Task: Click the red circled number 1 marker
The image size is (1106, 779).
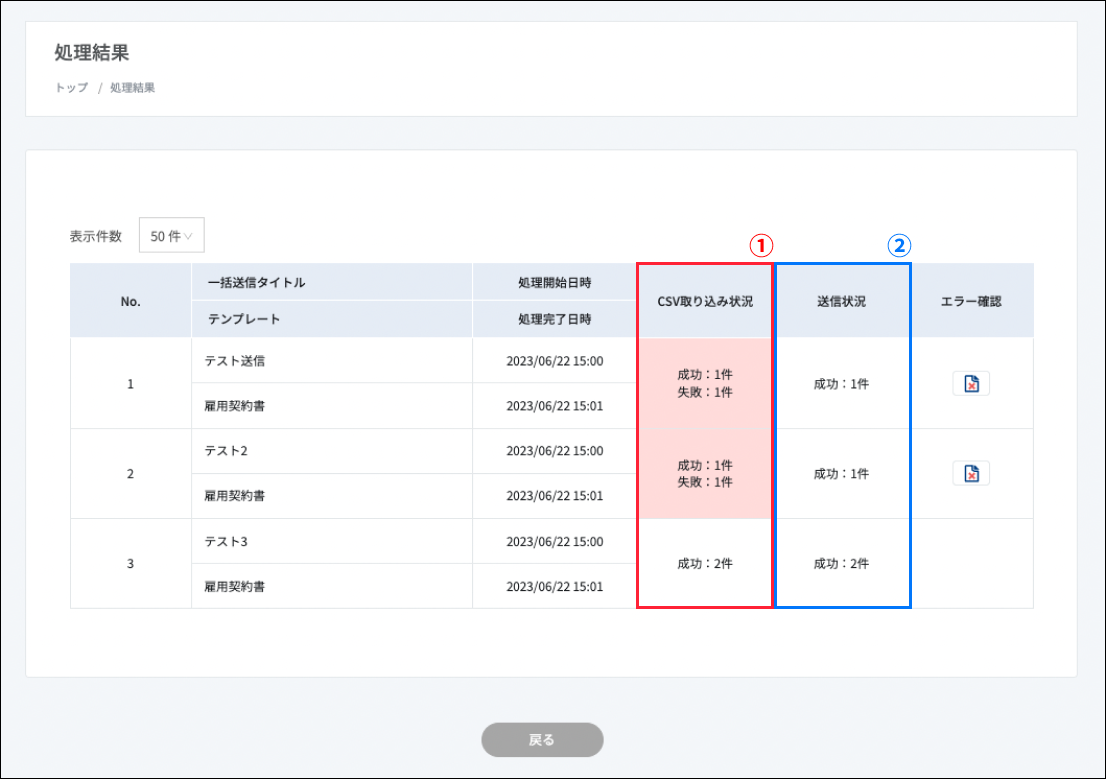Action: click(x=762, y=246)
